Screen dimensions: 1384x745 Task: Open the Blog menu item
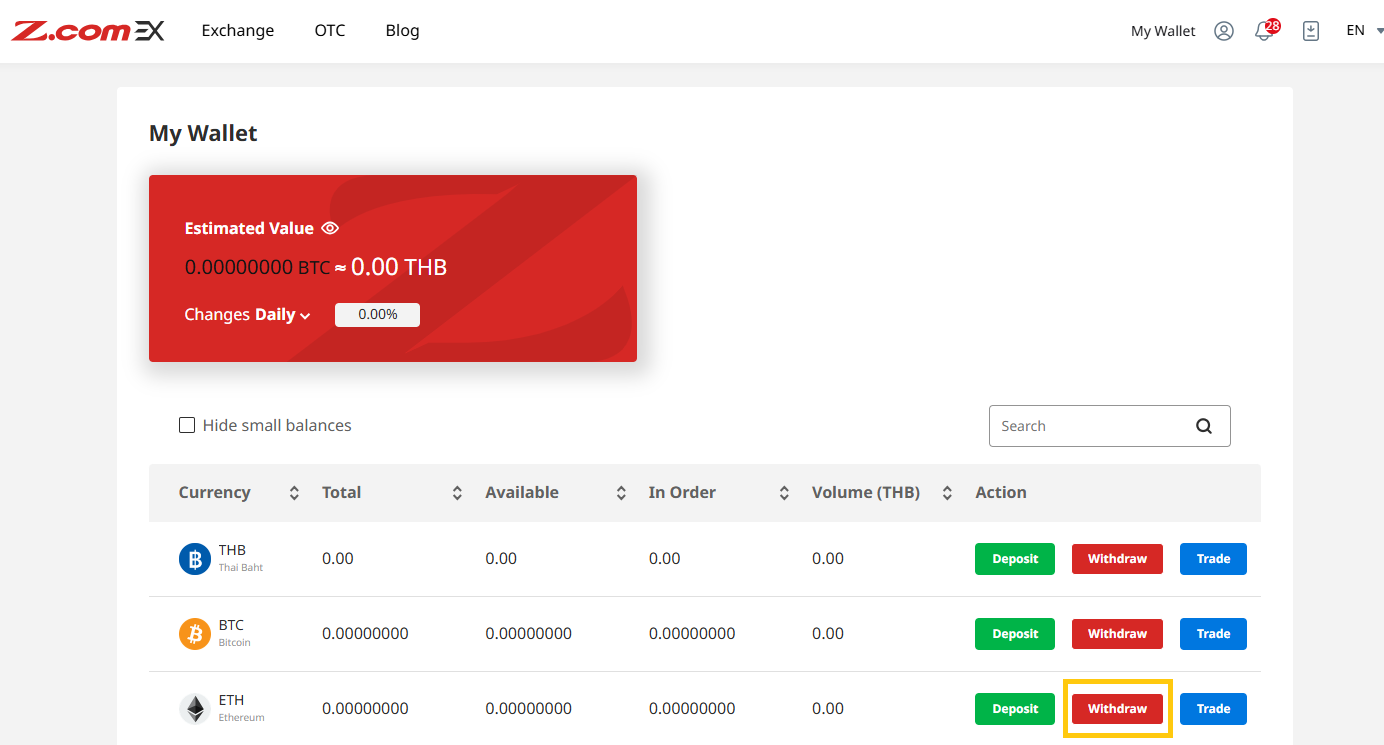click(402, 30)
